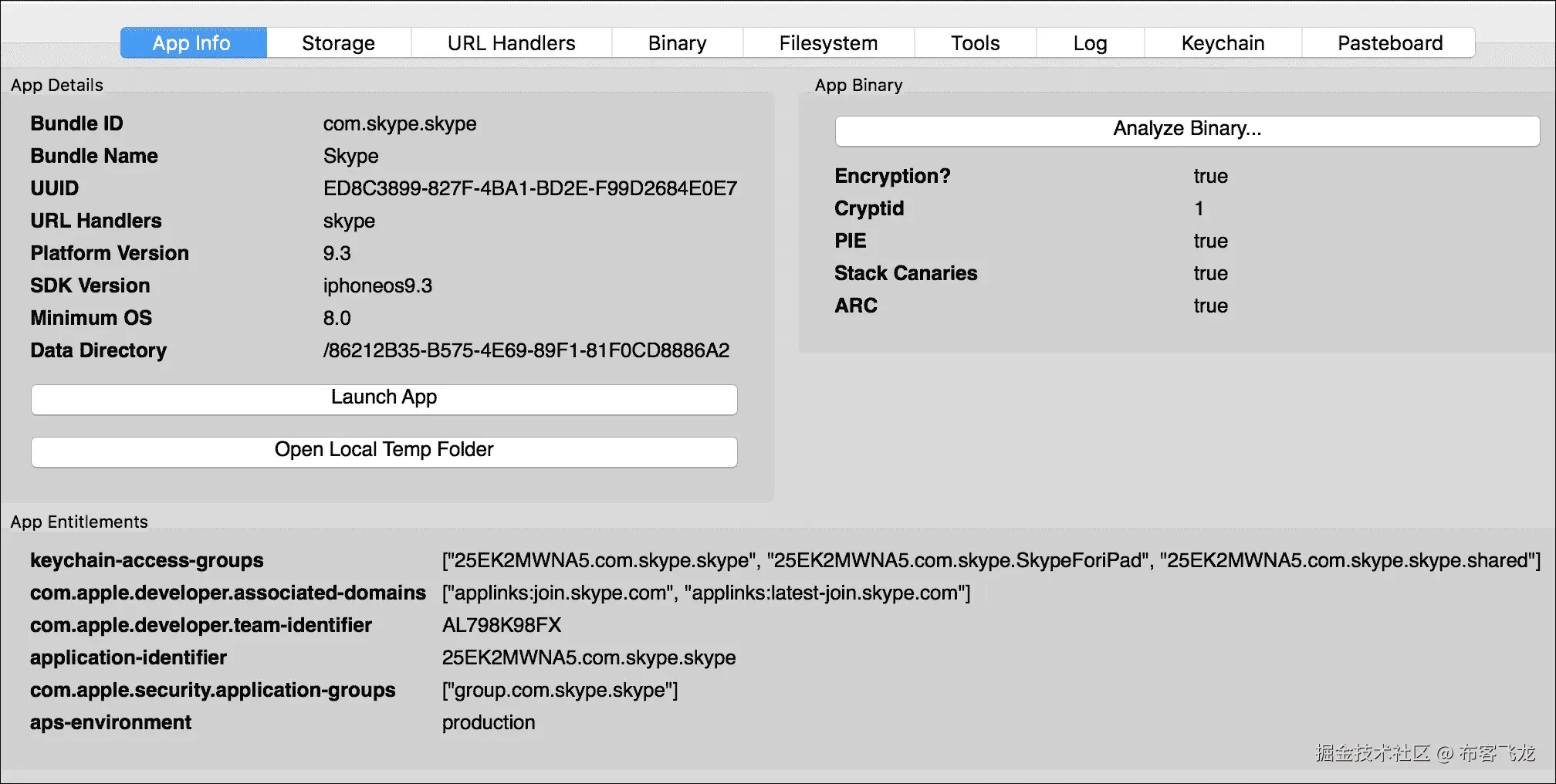Open the Keychain tab
Screen dimensions: 1556x784
coord(1223,43)
